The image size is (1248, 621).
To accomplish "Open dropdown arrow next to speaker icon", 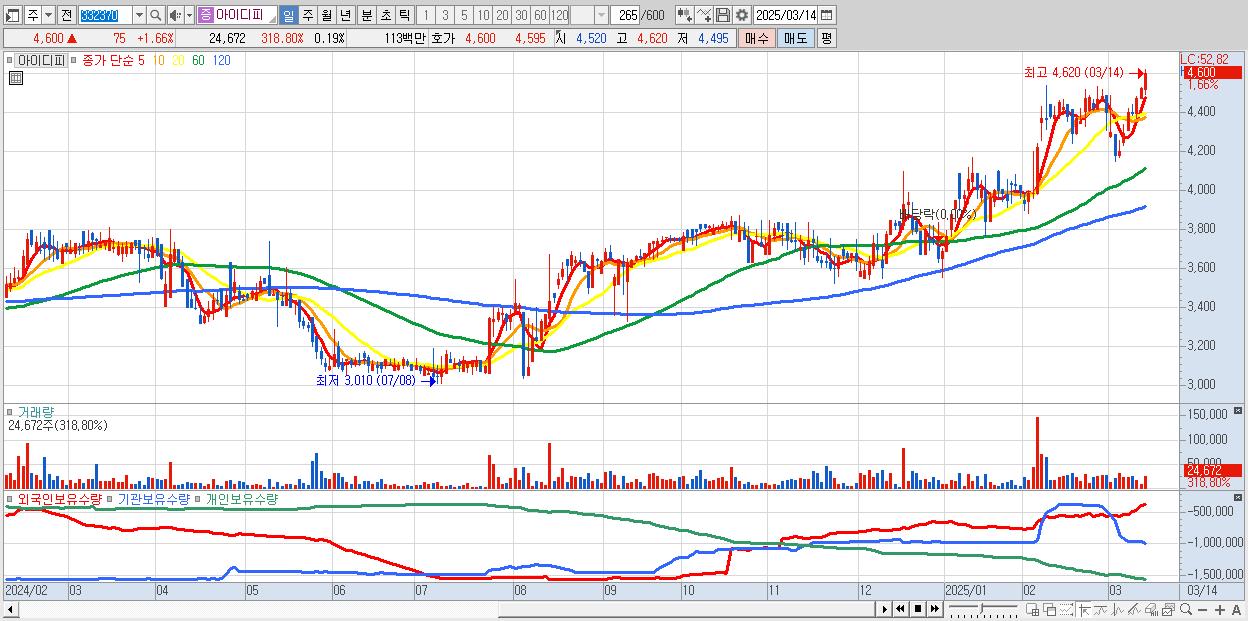I will pos(189,15).
